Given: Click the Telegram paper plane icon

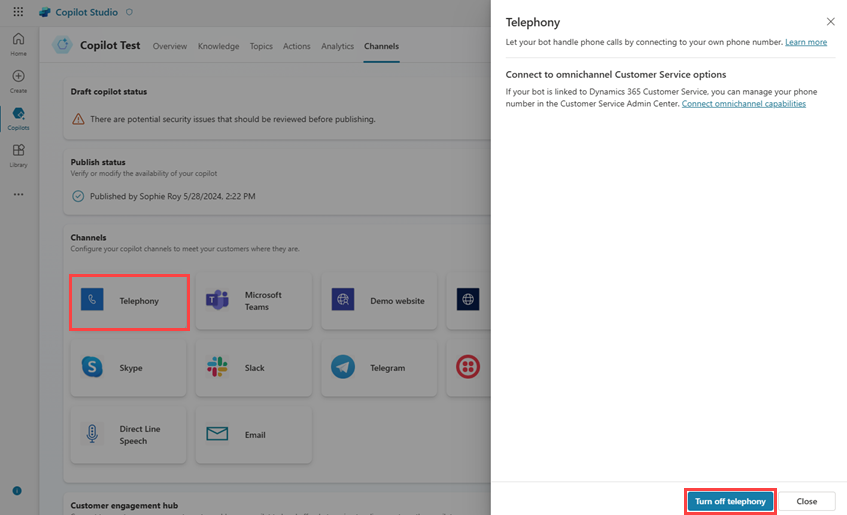Looking at the screenshot, I should pyautogui.click(x=343, y=367).
